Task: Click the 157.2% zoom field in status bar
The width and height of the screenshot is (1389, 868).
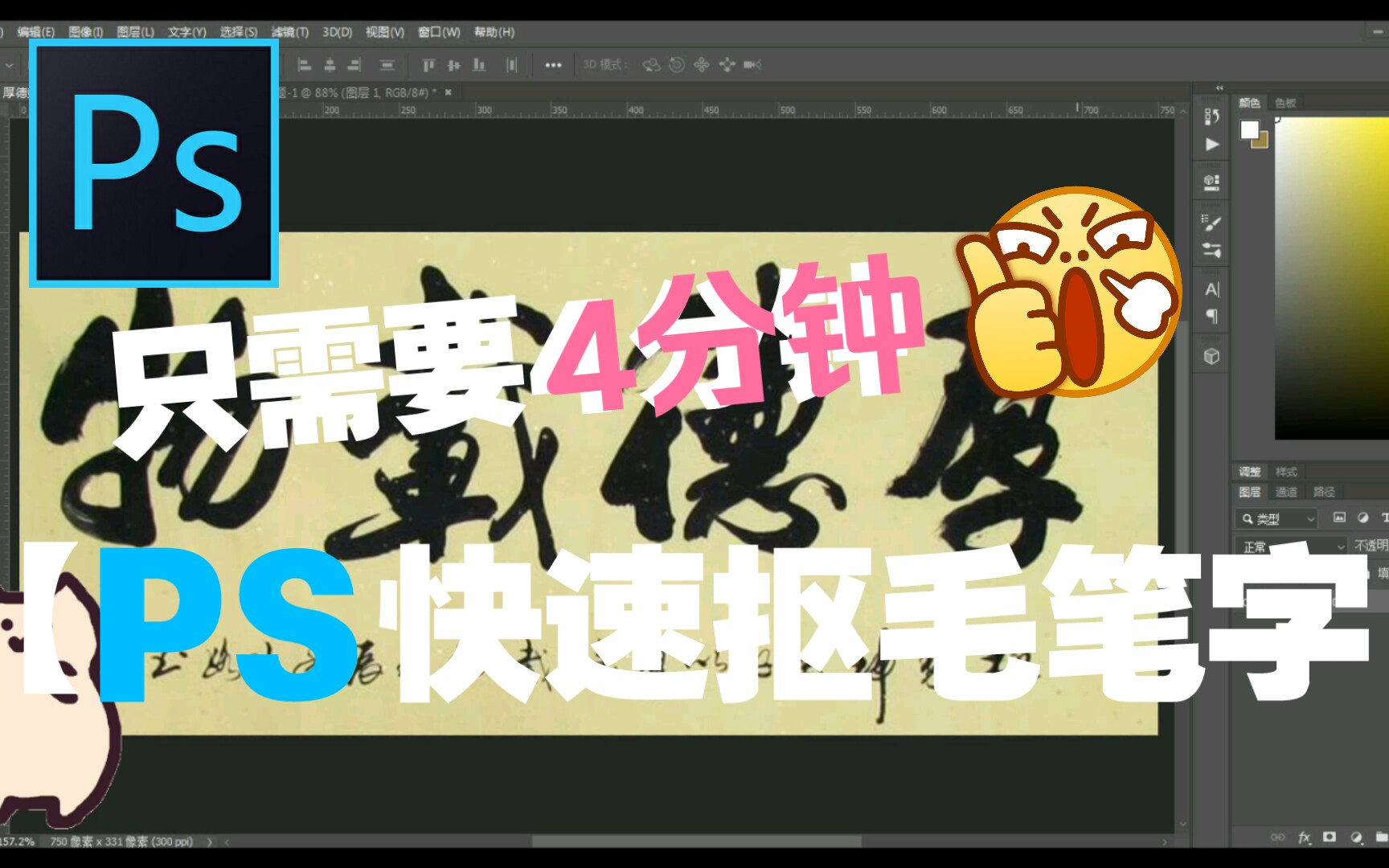Action: coord(17,841)
